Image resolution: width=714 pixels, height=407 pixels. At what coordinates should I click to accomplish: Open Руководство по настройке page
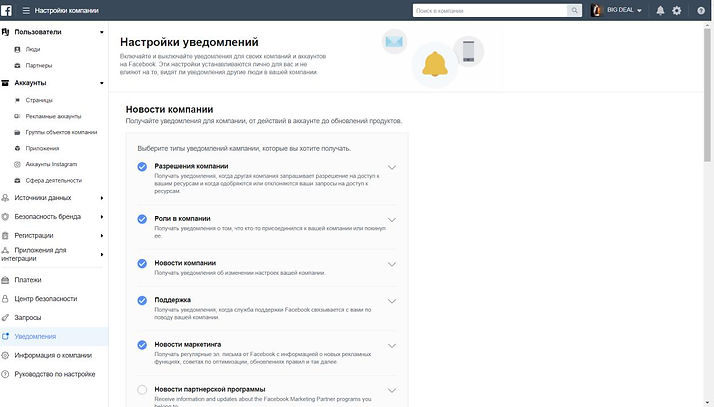tap(54, 374)
